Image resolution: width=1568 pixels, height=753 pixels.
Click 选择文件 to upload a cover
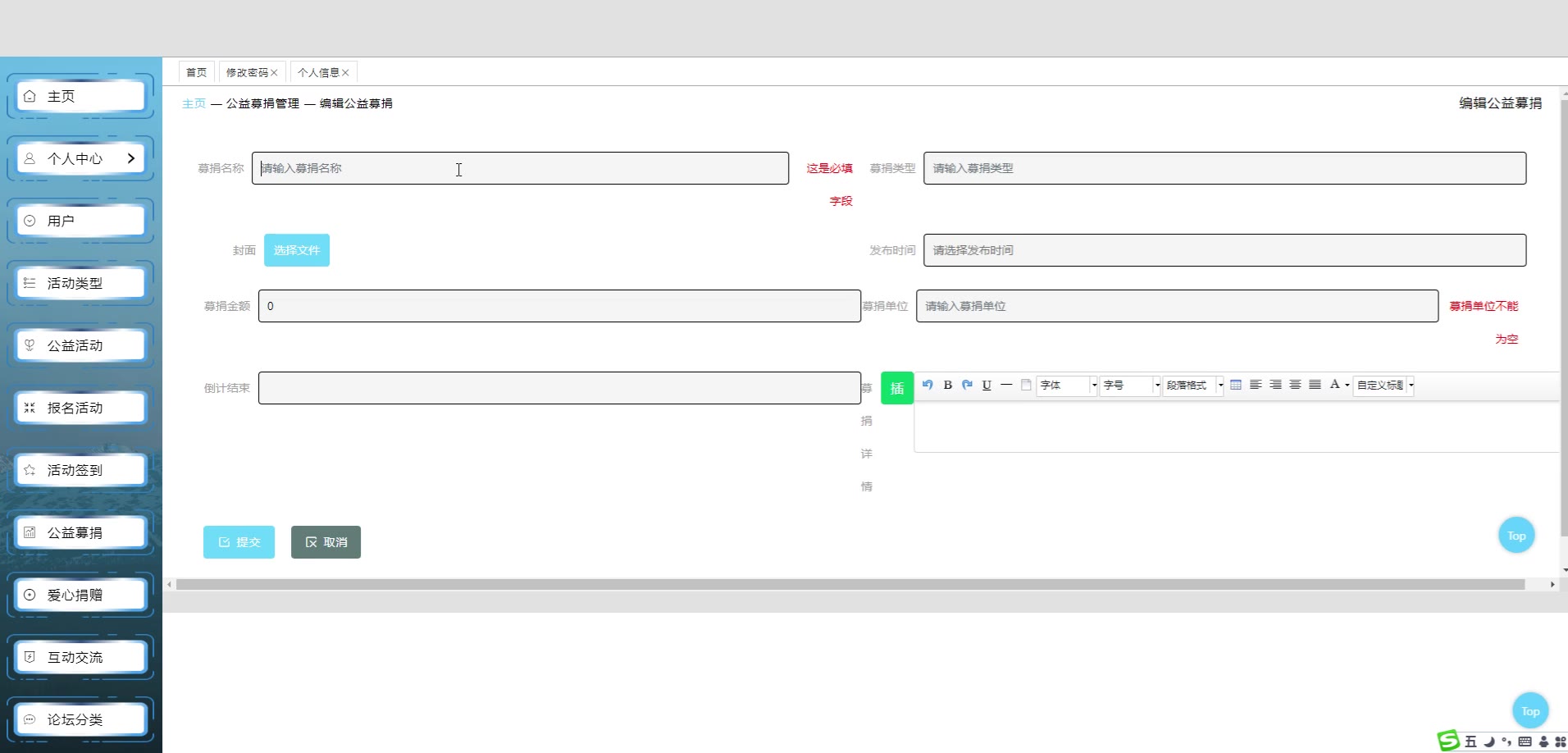coord(297,250)
